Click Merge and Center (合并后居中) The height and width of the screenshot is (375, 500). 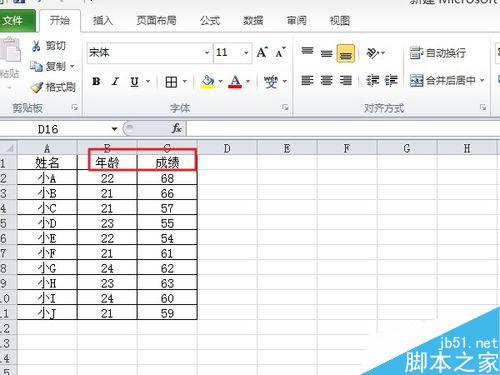(x=443, y=80)
